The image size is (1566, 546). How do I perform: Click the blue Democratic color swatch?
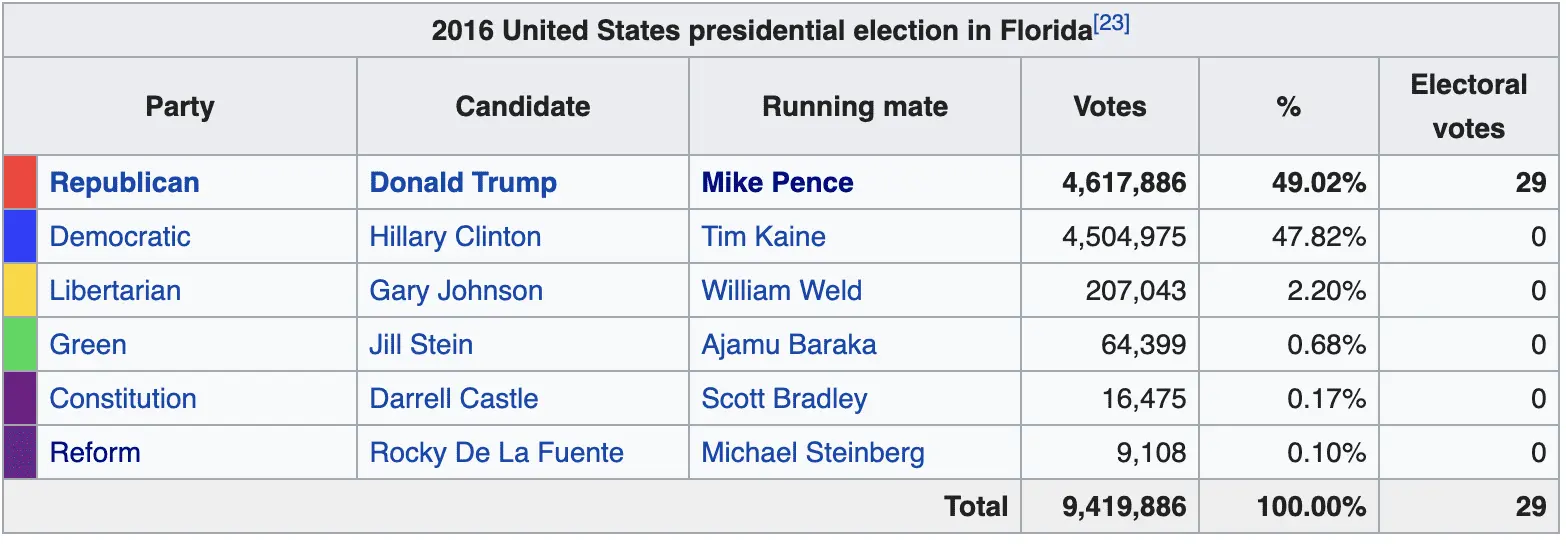point(20,237)
